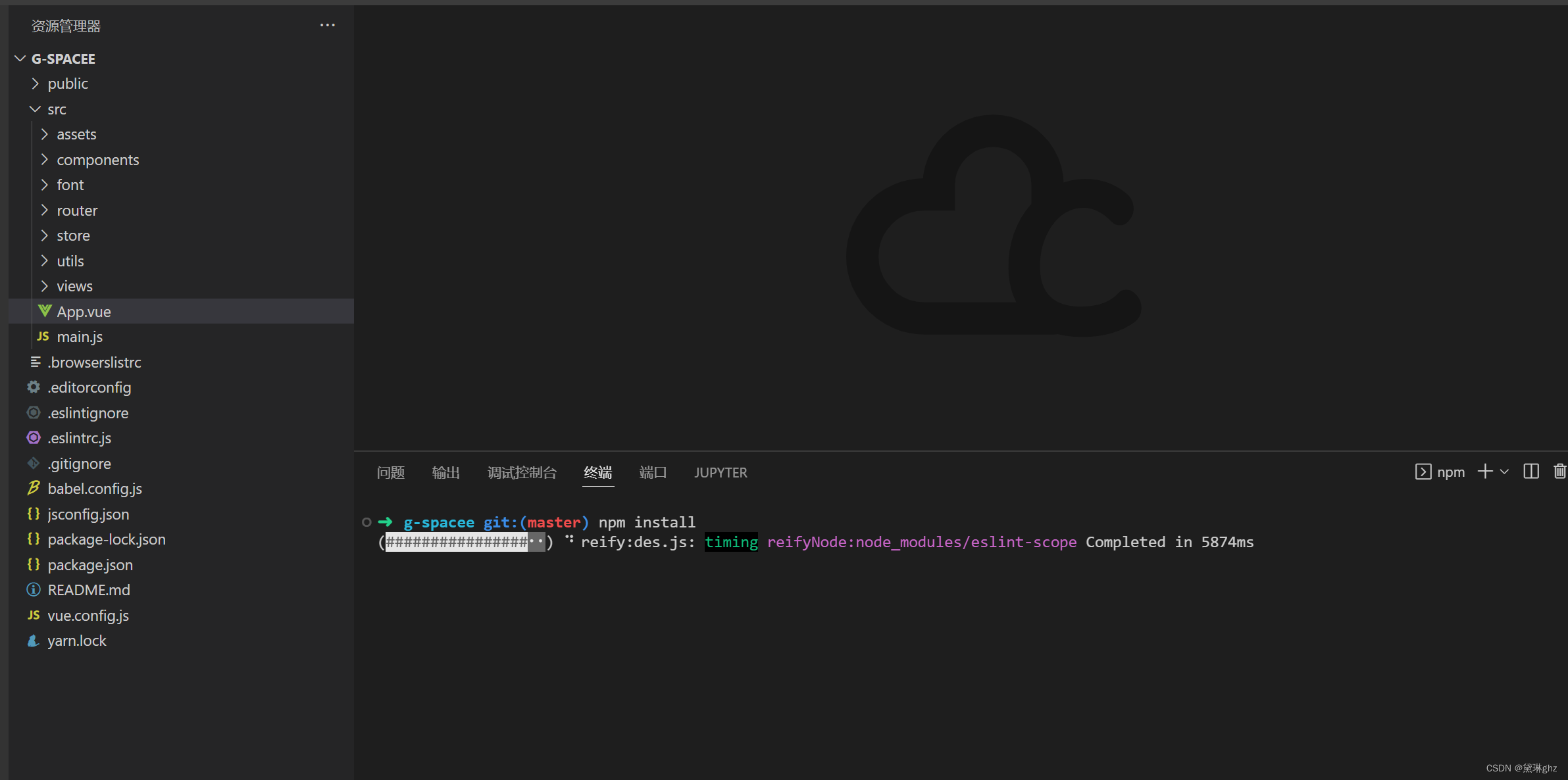Click the braces icon of package.json
The height and width of the screenshot is (780, 1568).
(34, 564)
